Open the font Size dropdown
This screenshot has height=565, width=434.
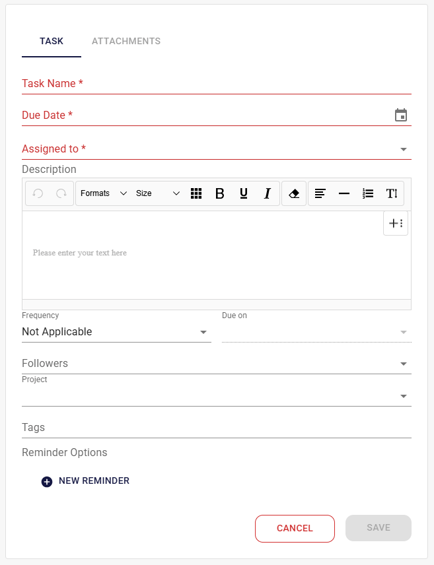pyautogui.click(x=158, y=193)
